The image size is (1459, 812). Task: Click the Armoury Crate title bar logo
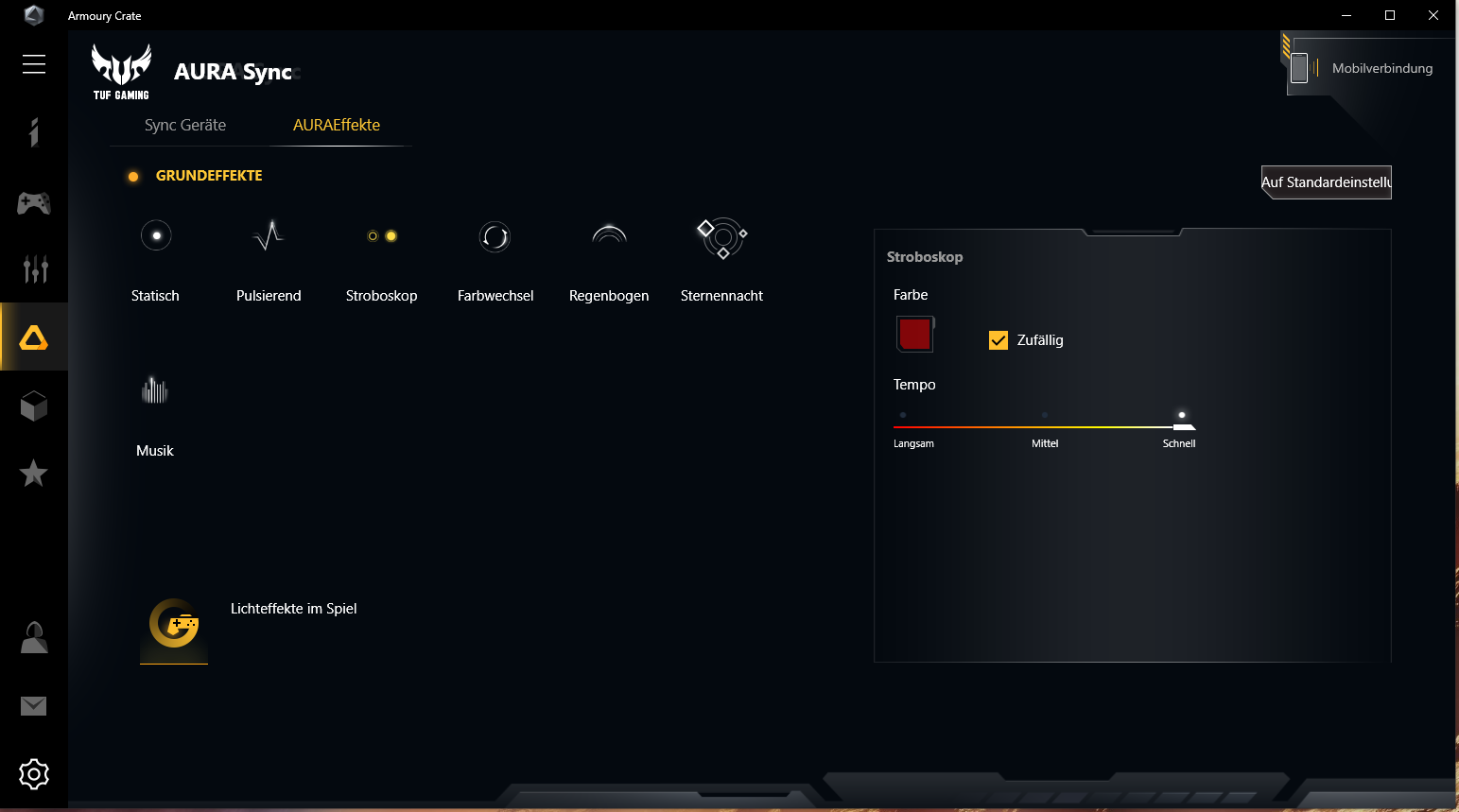pyautogui.click(x=34, y=15)
